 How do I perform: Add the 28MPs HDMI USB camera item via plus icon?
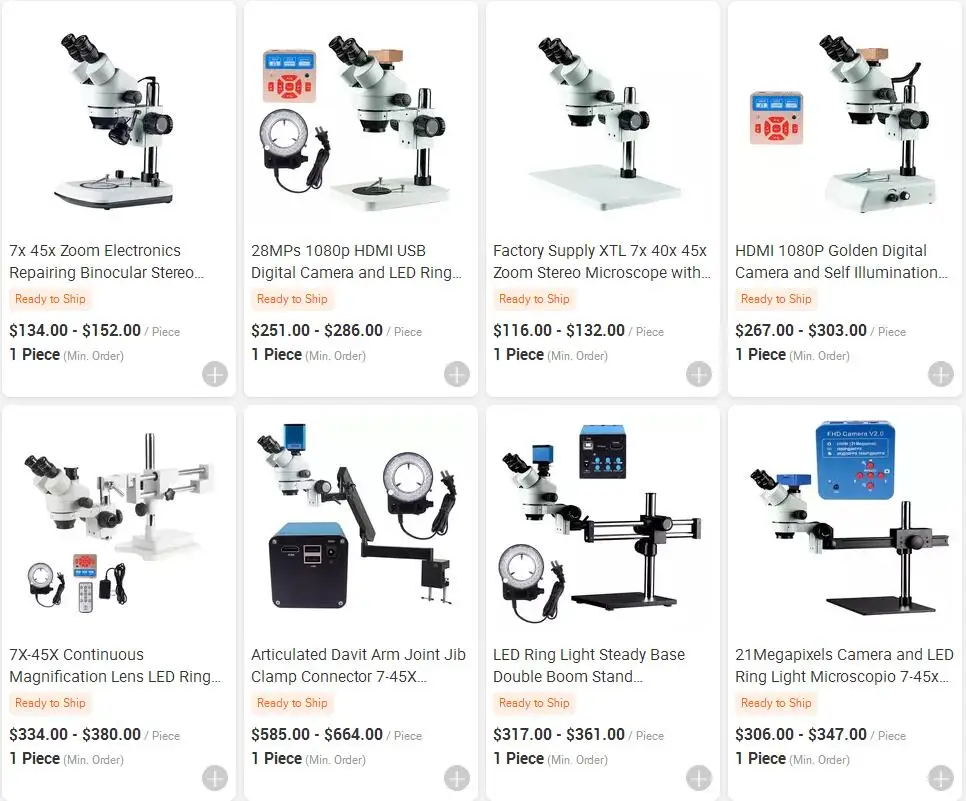point(457,374)
